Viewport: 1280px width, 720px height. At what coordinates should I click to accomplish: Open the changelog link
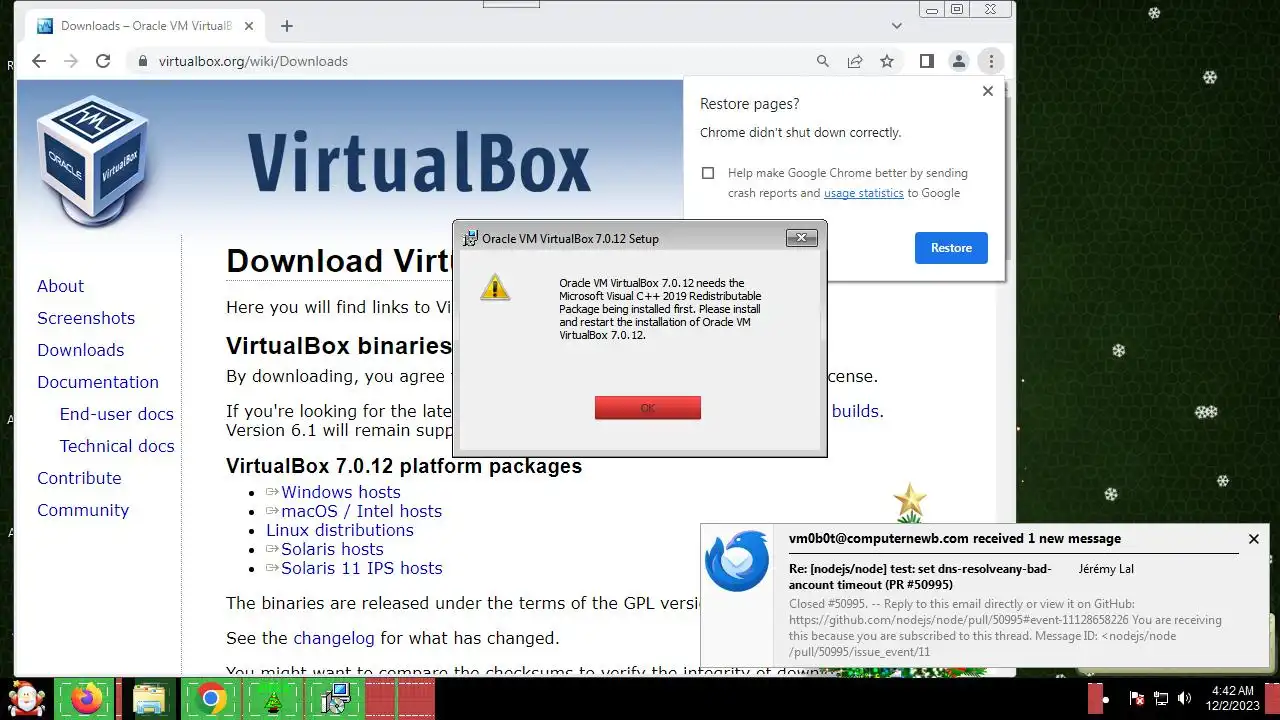coord(334,638)
